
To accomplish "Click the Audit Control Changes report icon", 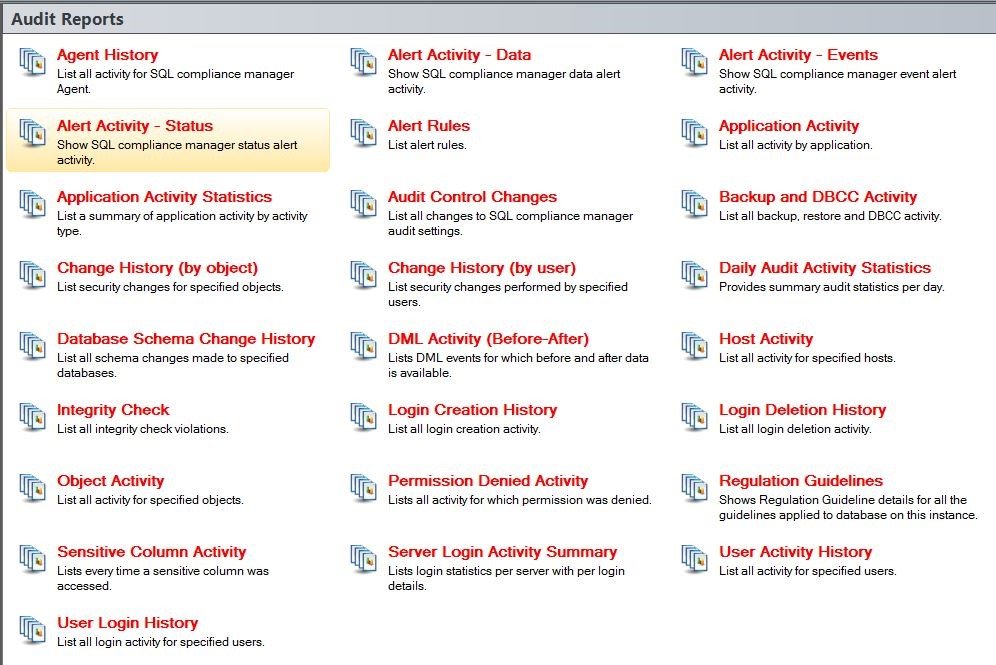I will (x=363, y=204).
